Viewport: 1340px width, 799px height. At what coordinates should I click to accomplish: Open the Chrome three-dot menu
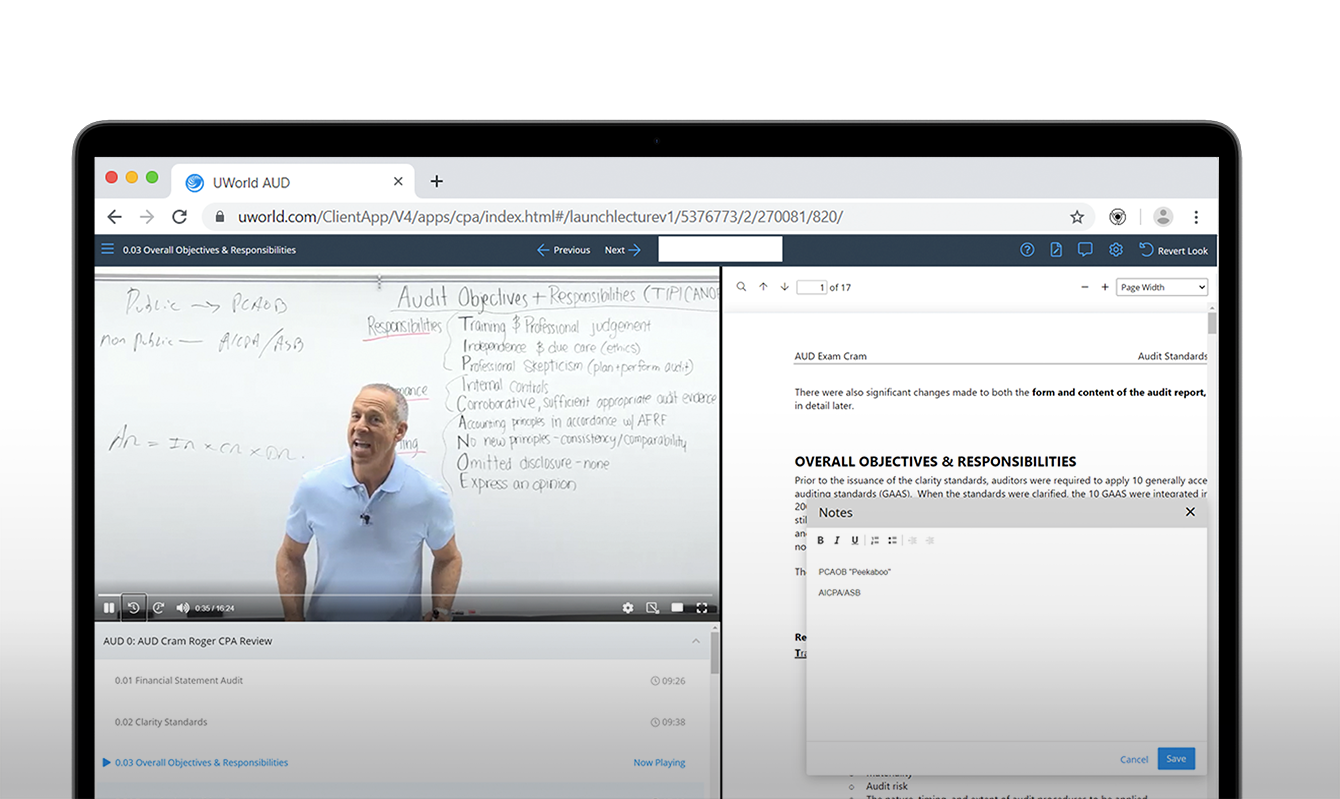[1196, 217]
